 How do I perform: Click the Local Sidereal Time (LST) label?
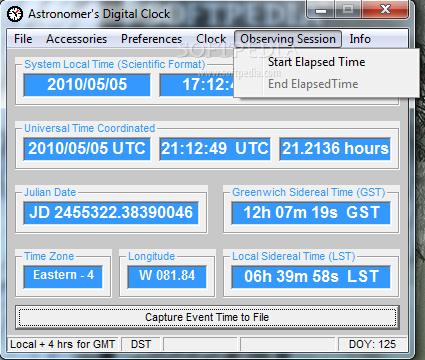point(294,256)
